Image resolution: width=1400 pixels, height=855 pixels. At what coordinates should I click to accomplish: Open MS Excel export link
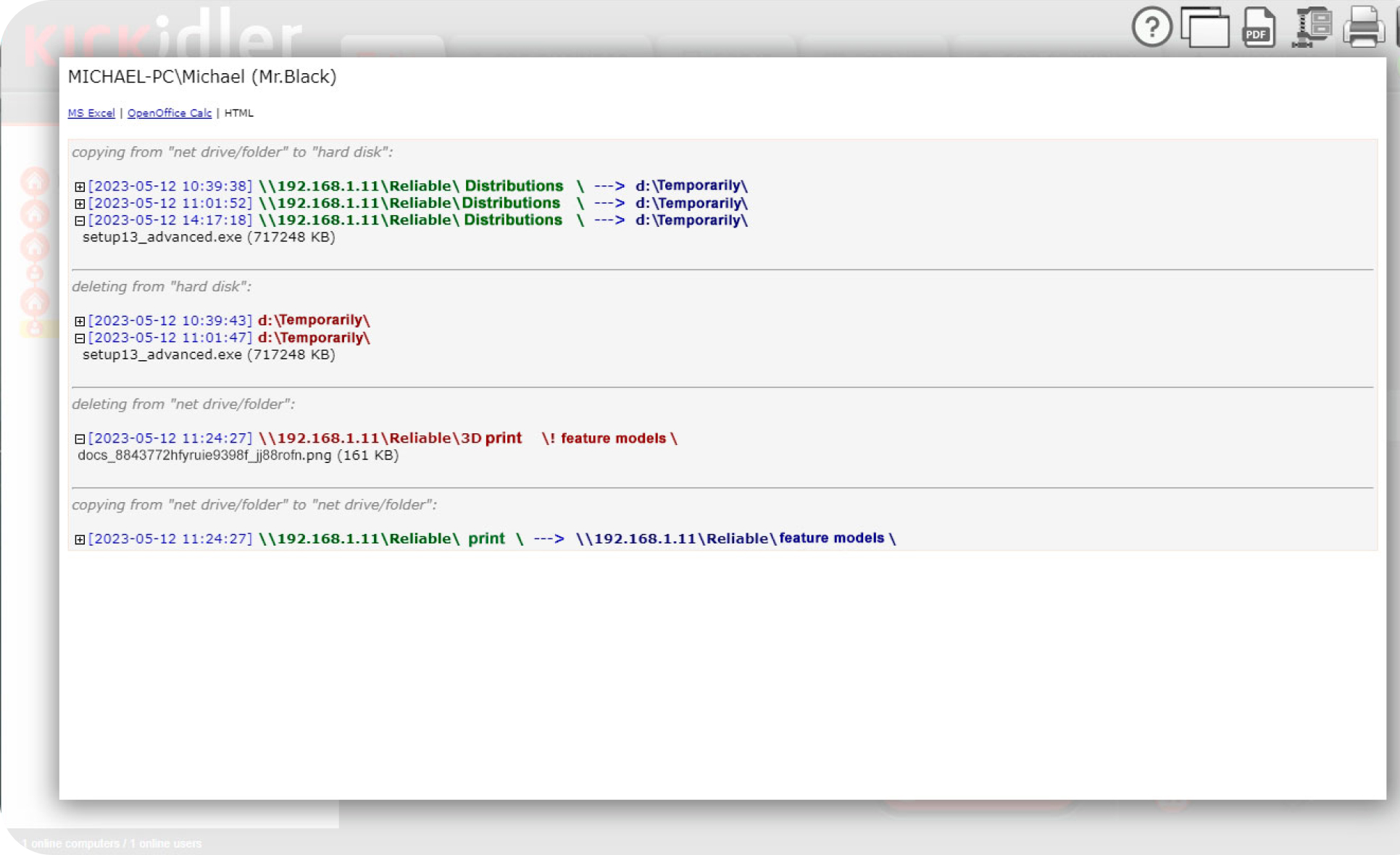pyautogui.click(x=91, y=113)
